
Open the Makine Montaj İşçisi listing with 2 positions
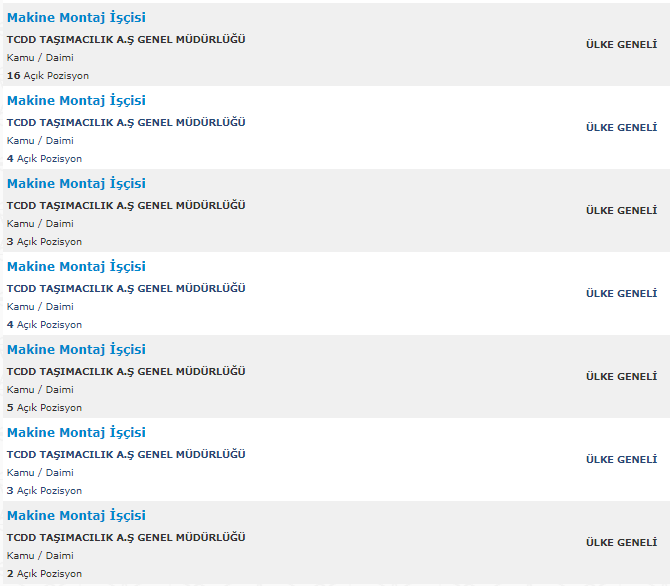(x=76, y=515)
